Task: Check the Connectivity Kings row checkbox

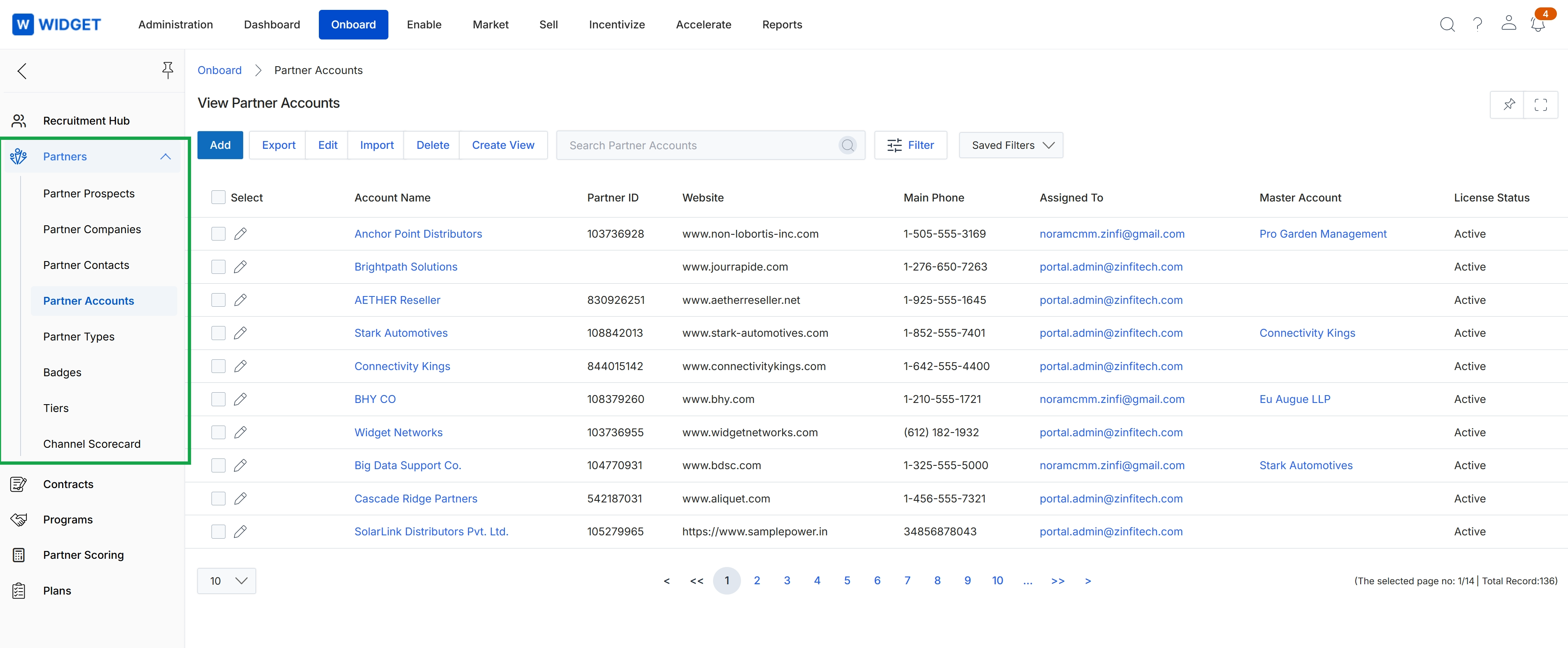Action: tap(218, 366)
